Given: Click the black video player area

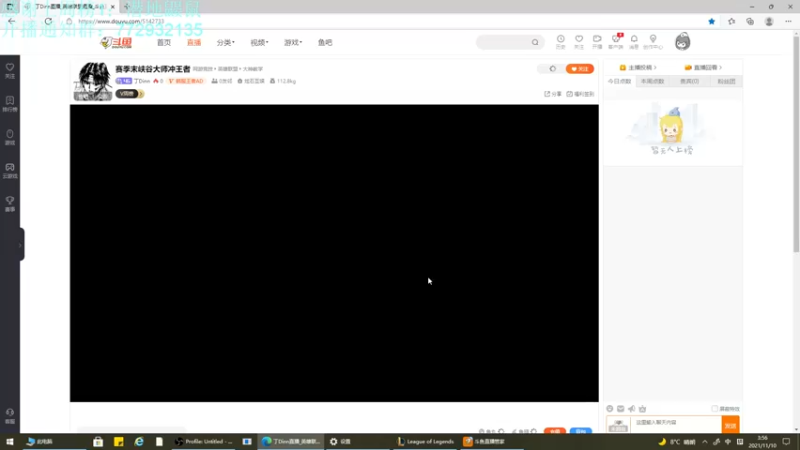Looking at the screenshot, I should click(x=334, y=253).
